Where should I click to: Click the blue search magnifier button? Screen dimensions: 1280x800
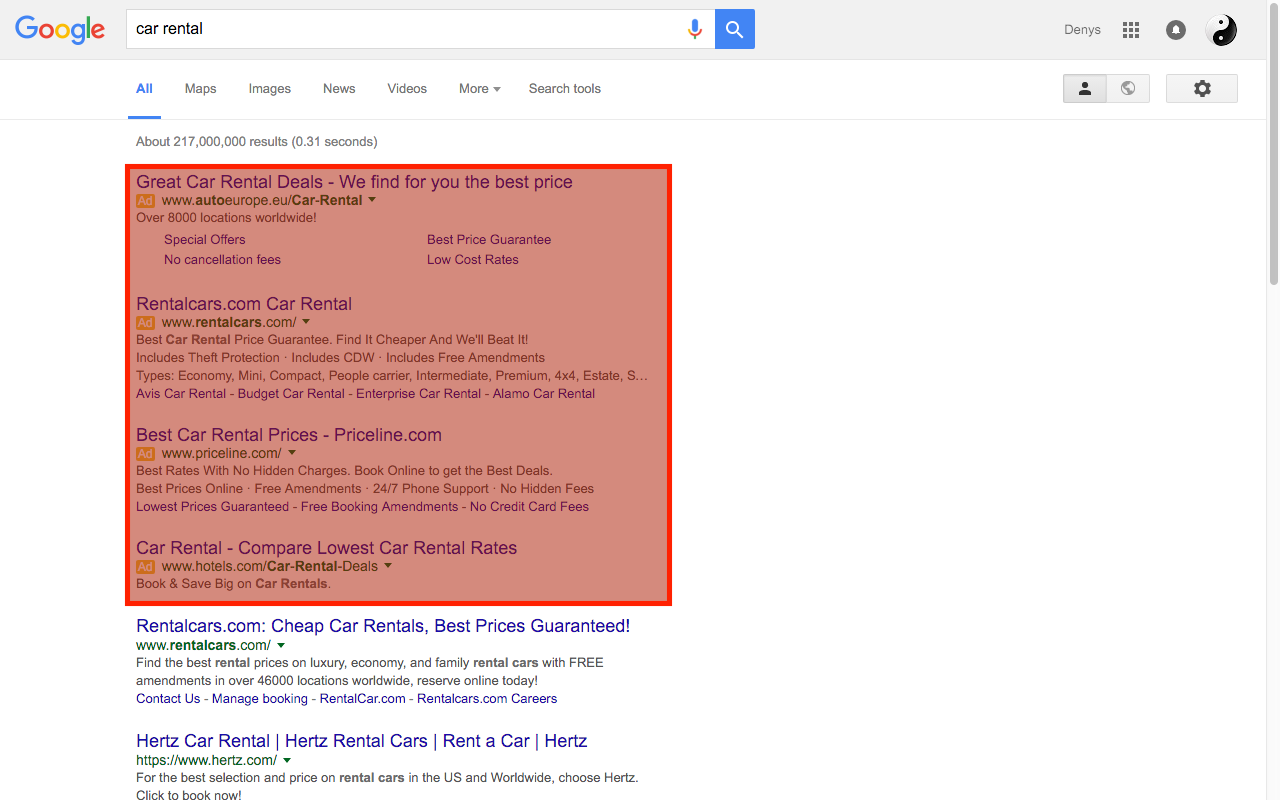735,29
